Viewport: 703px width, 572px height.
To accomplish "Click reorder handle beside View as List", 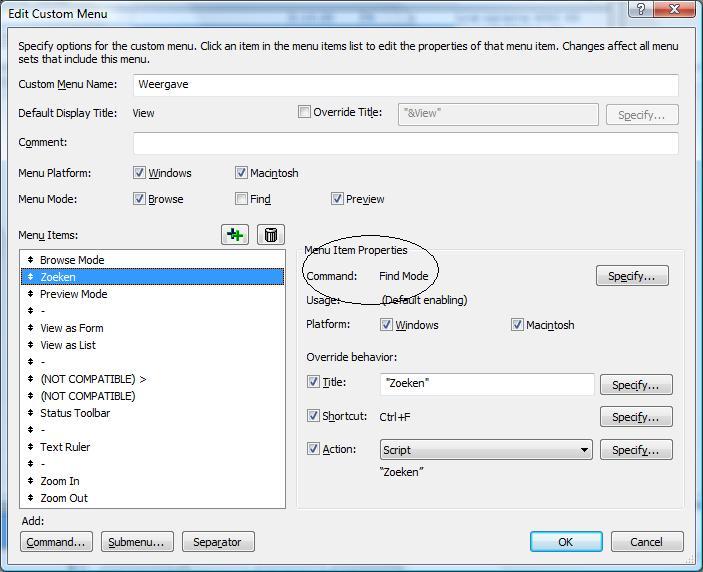I will click(31, 345).
